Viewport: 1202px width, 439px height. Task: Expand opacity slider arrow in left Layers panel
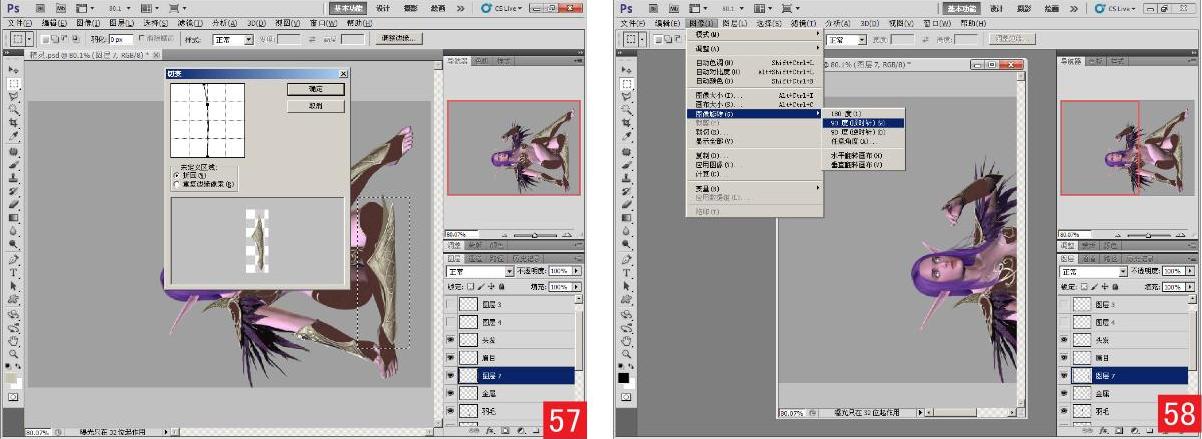(x=576, y=271)
